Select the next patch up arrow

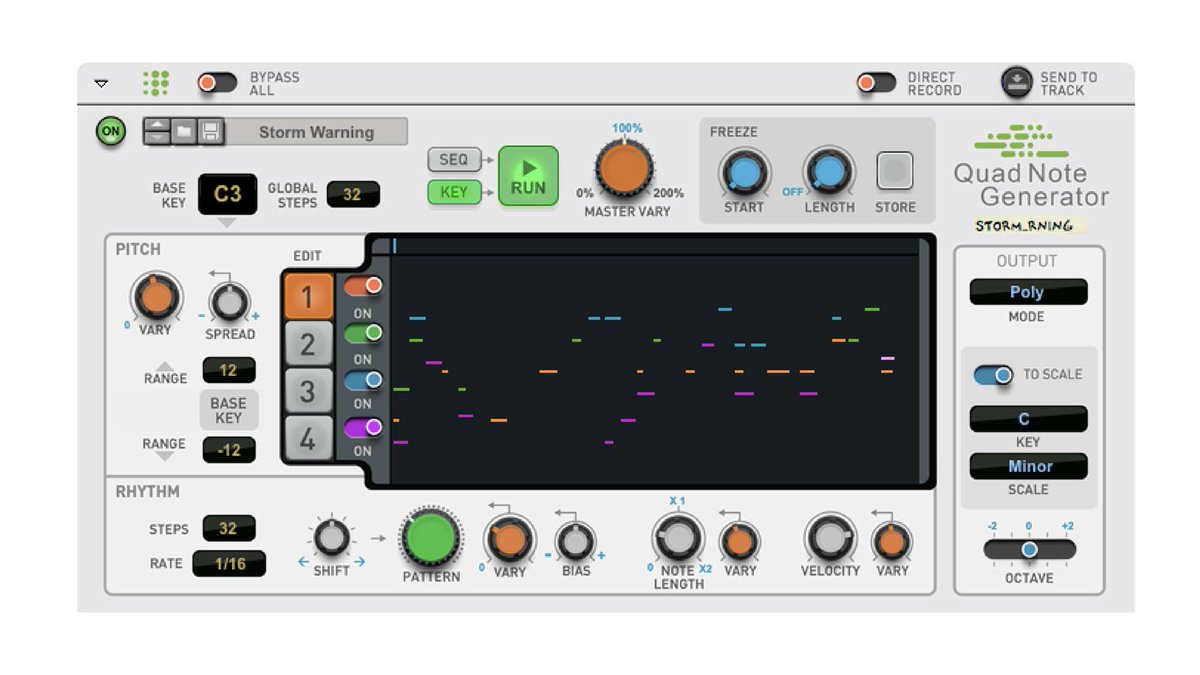[x=157, y=125]
